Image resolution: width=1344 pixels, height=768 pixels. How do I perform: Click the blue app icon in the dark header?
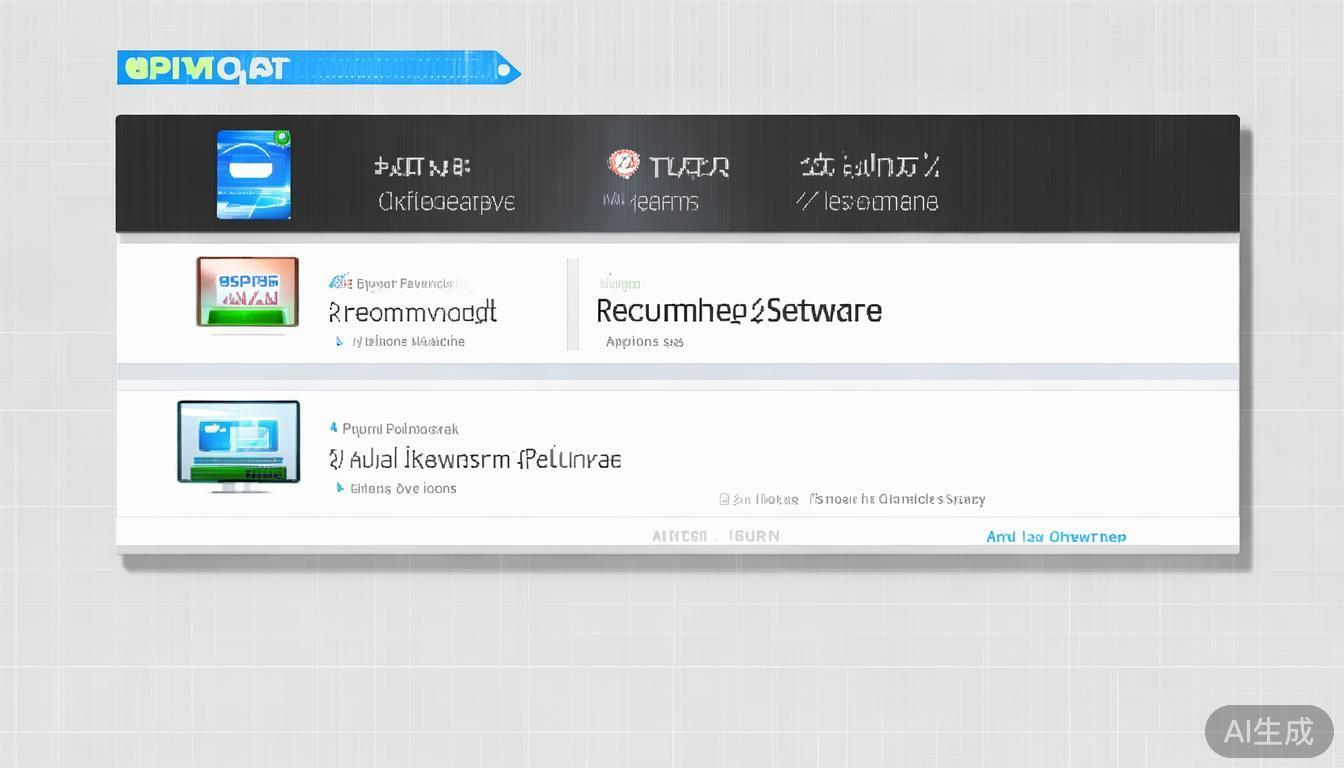click(254, 174)
